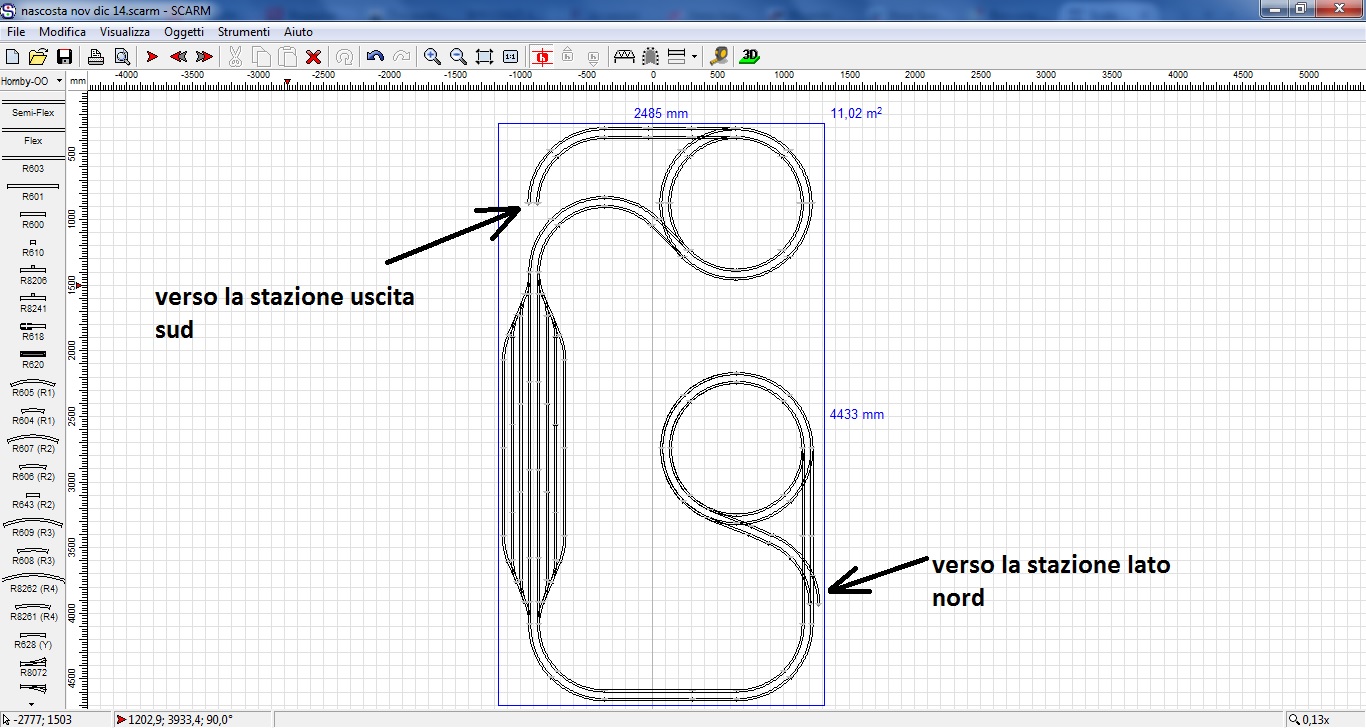The width and height of the screenshot is (1366, 728).
Task: Set zoom to 1:1 icon
Action: 510,56
